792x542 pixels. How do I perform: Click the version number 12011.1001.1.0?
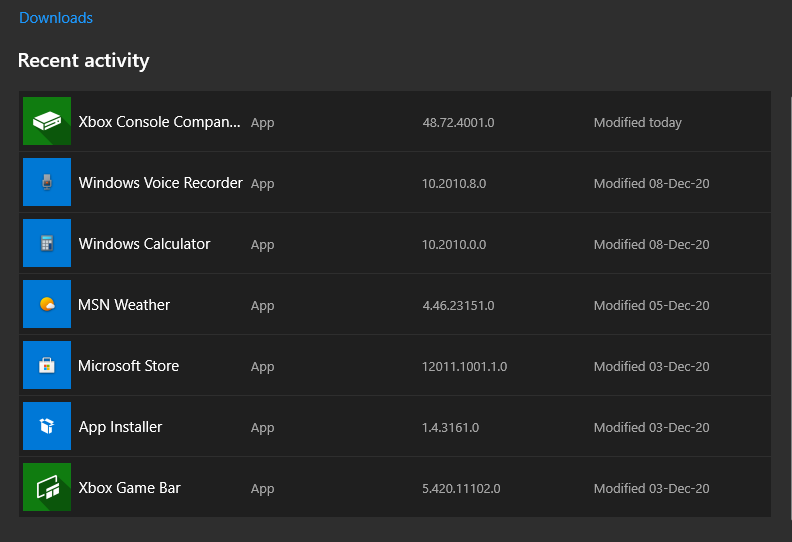[464, 367]
